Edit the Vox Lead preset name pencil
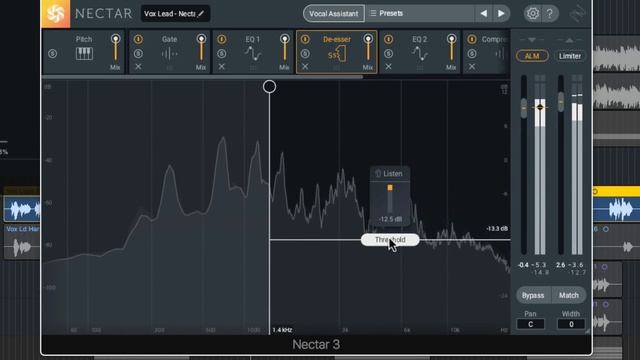 tap(201, 14)
